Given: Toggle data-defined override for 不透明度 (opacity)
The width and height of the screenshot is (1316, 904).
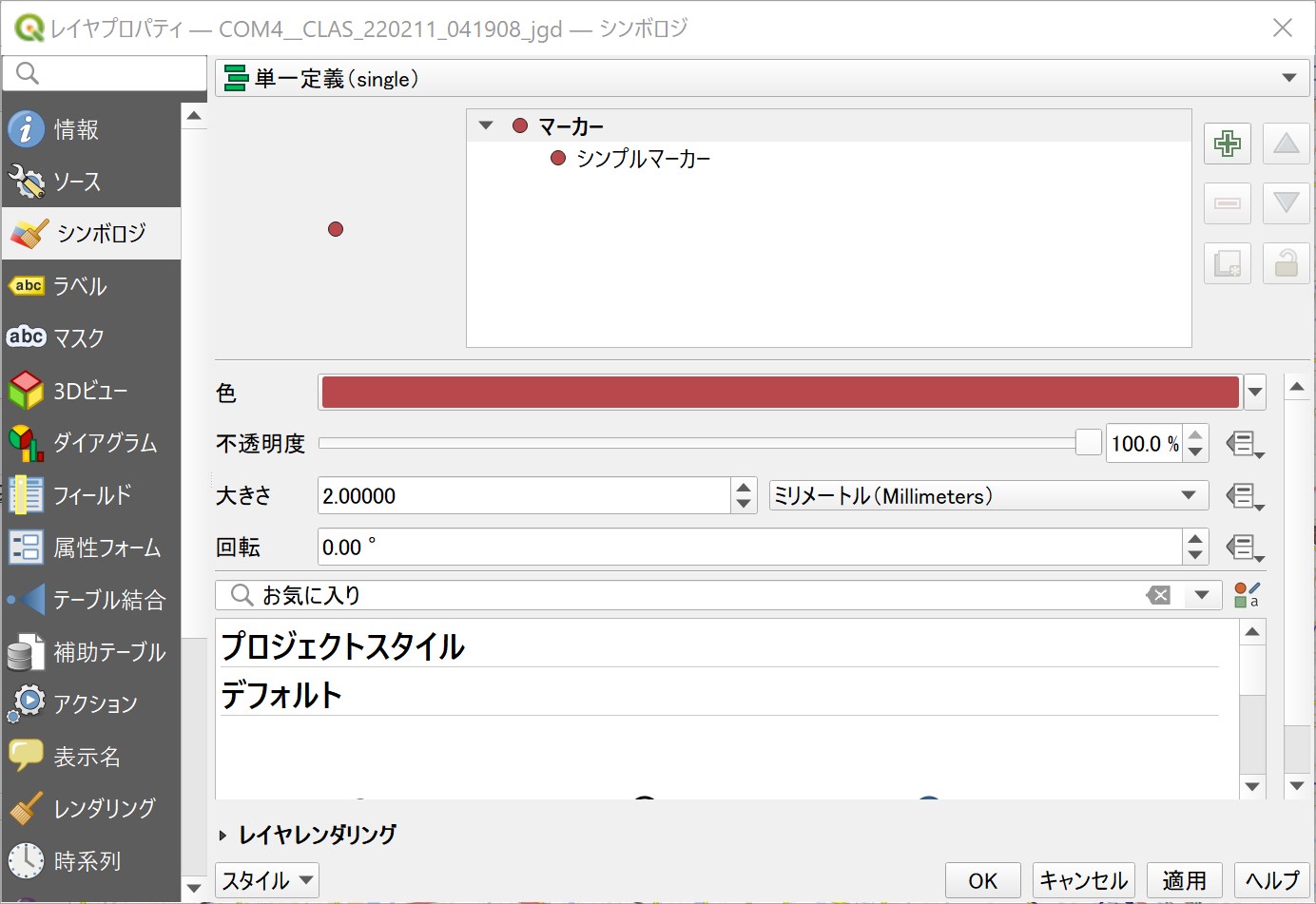Looking at the screenshot, I should coord(1245,444).
